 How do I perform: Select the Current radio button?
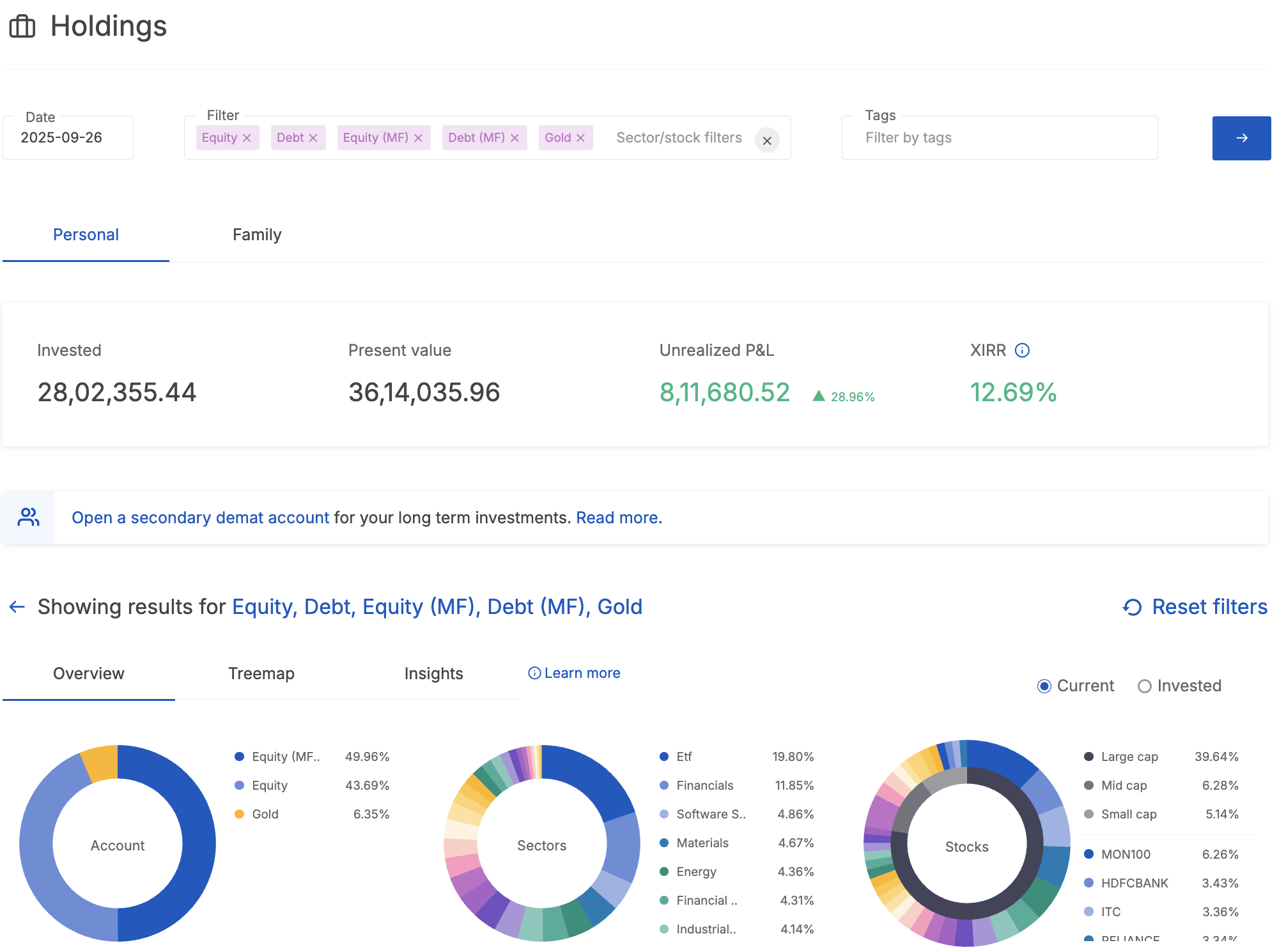1044,686
